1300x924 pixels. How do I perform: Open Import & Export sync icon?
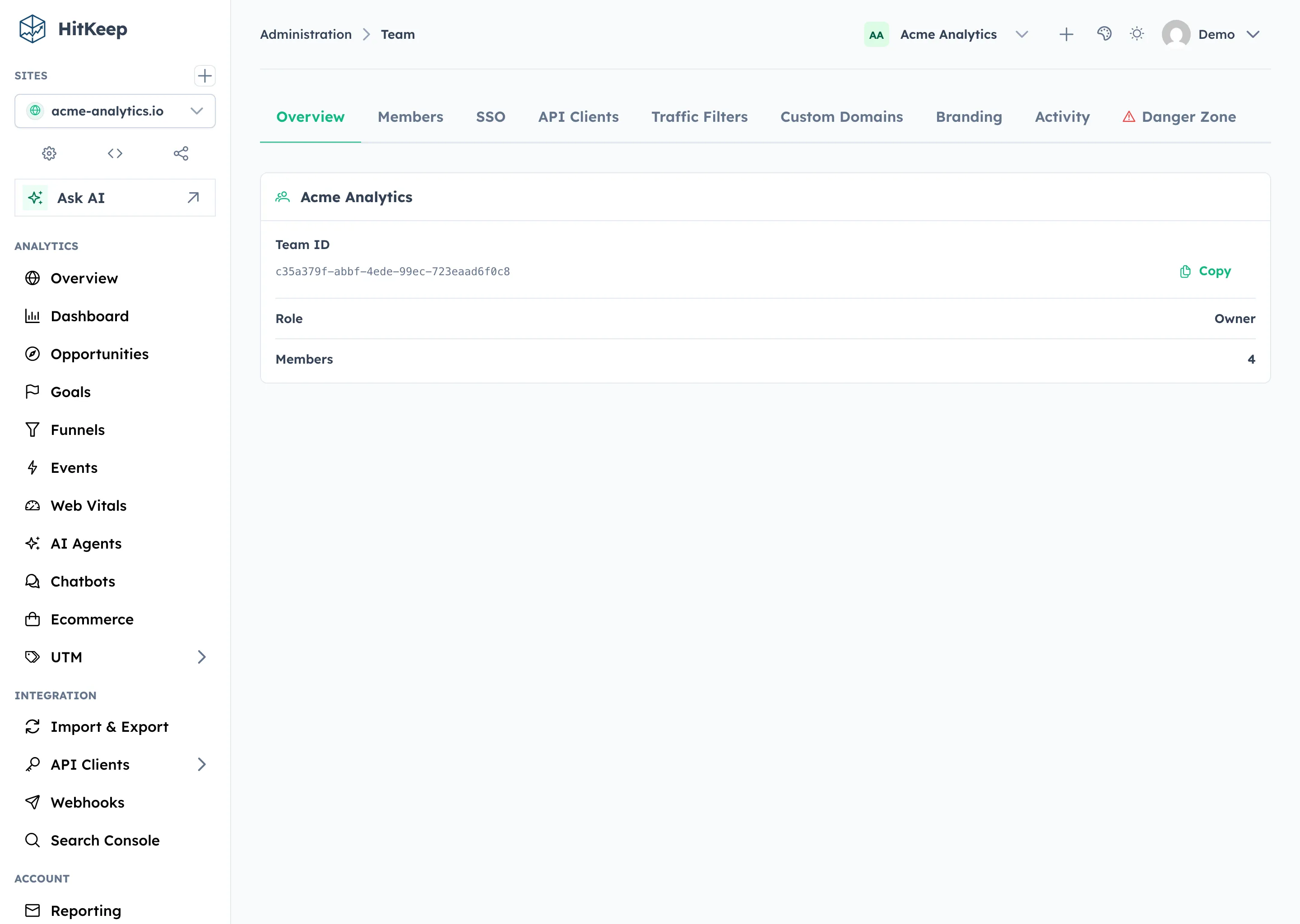pos(32,726)
